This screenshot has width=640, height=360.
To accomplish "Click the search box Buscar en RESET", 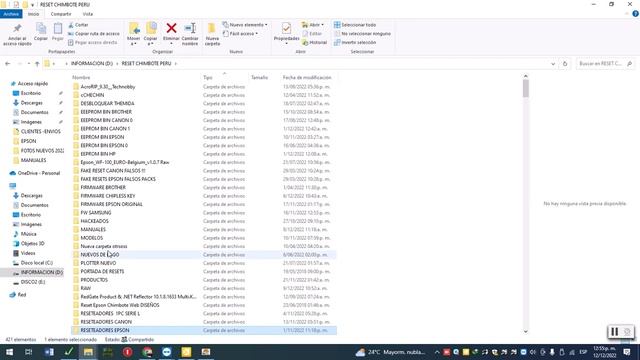I will (x=605, y=64).
